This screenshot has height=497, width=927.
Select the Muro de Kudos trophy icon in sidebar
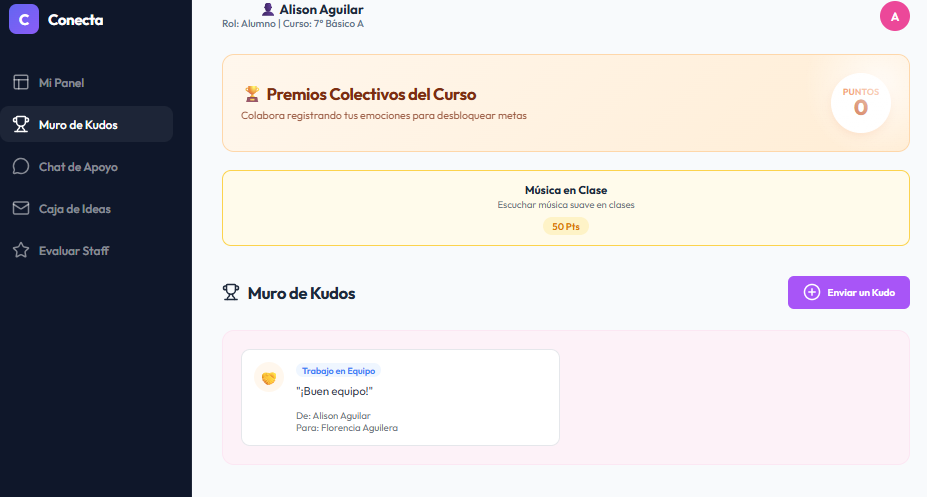(21, 124)
